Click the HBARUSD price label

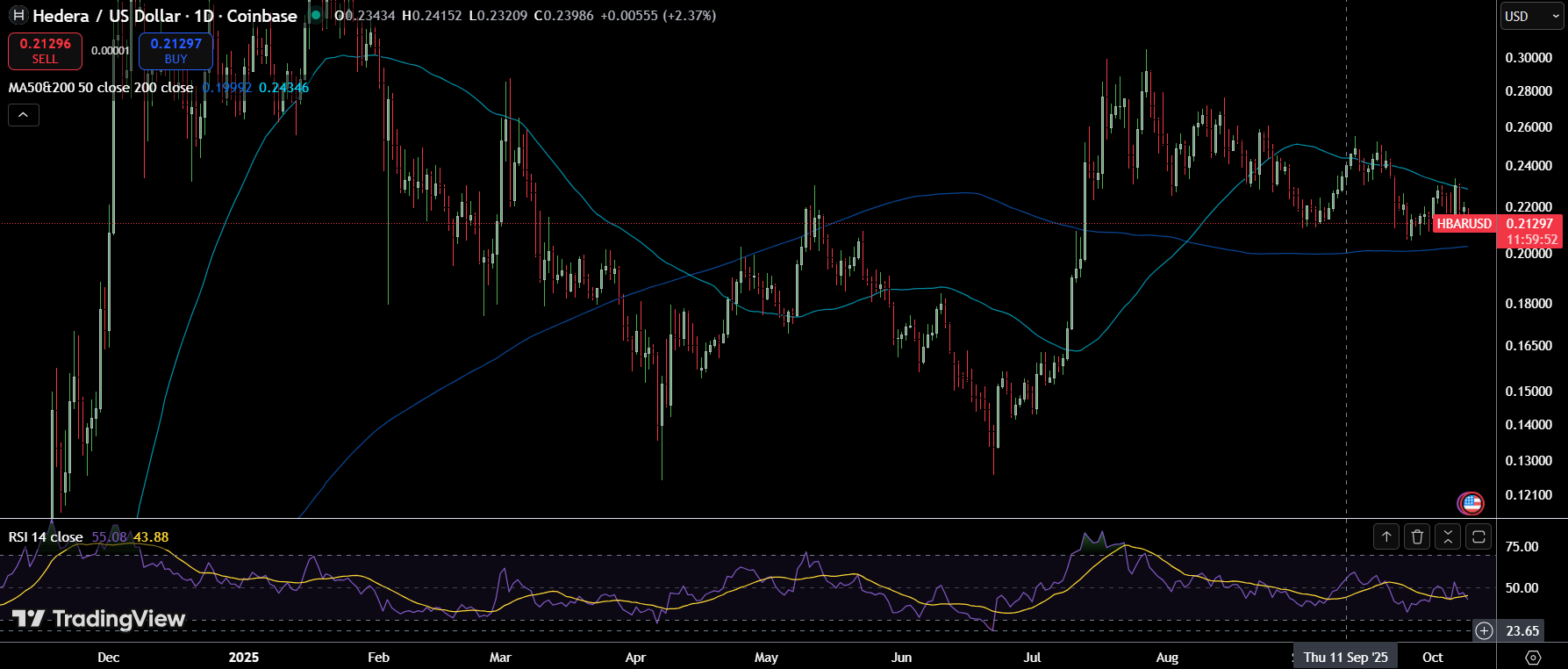click(x=1464, y=224)
